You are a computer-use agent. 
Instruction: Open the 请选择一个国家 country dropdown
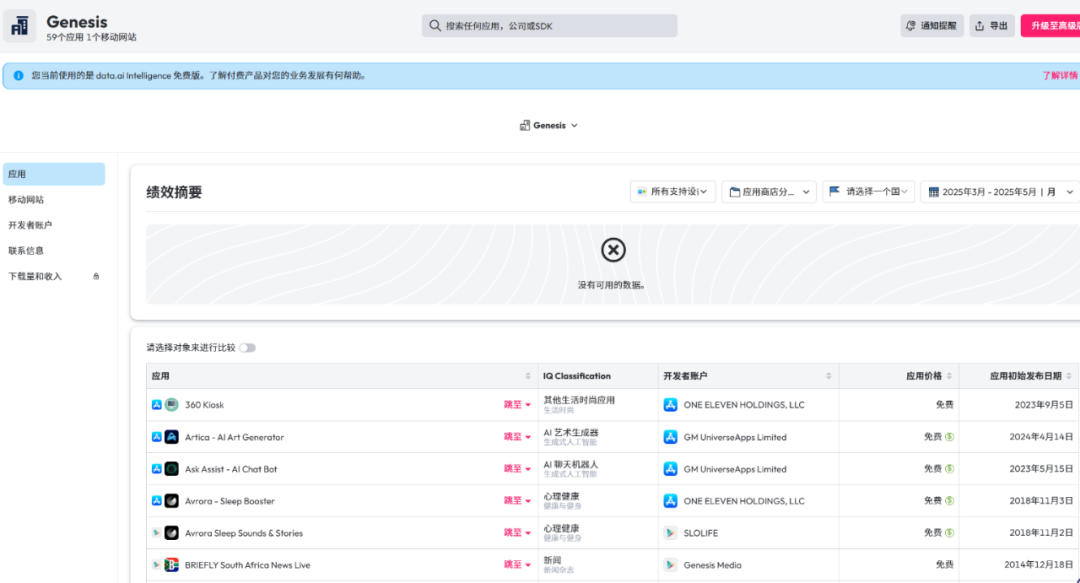pyautogui.click(x=869, y=192)
